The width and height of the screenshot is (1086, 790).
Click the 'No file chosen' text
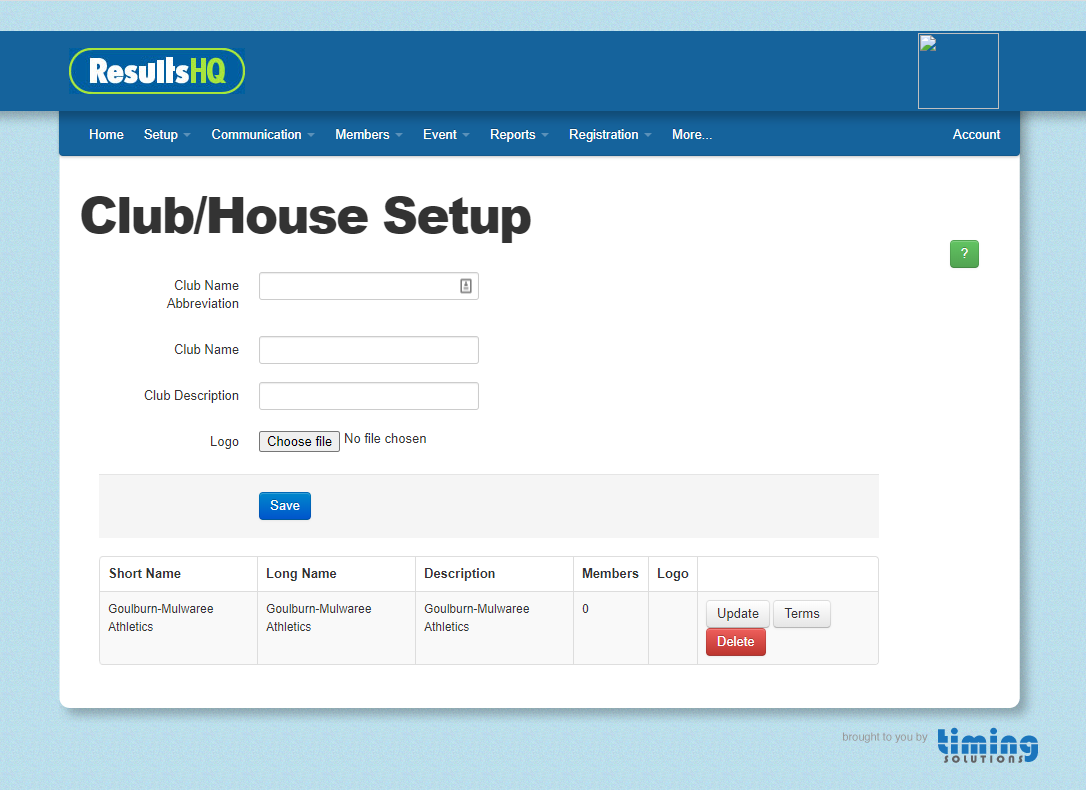[385, 438]
